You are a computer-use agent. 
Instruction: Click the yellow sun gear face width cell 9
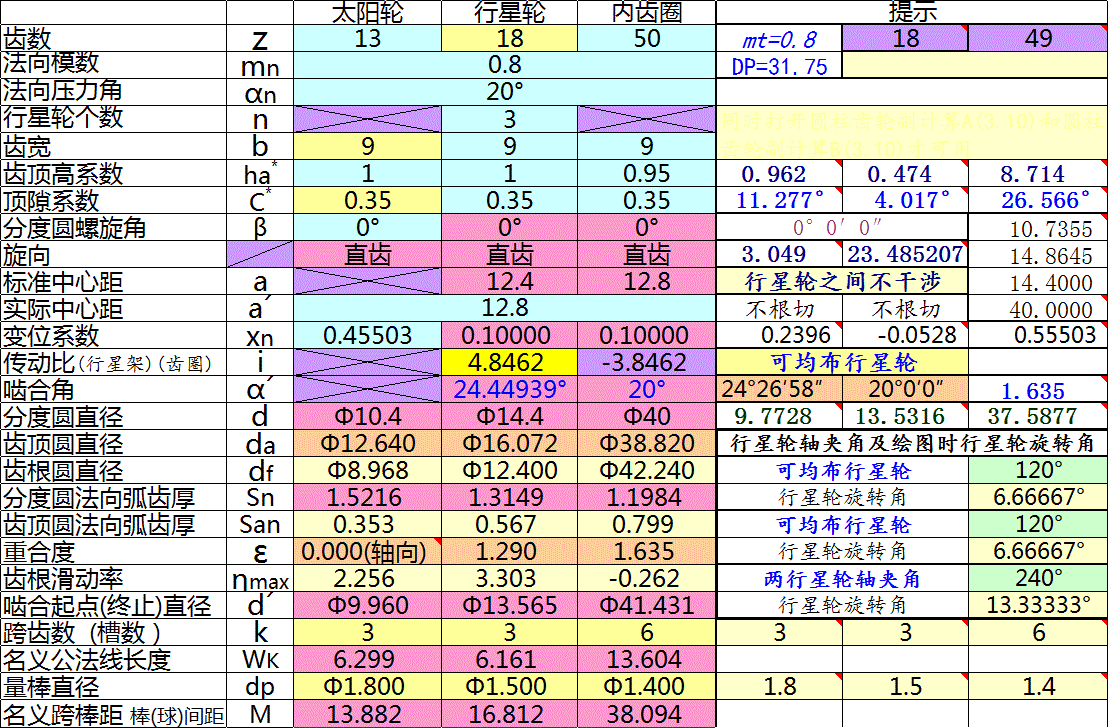click(x=367, y=146)
